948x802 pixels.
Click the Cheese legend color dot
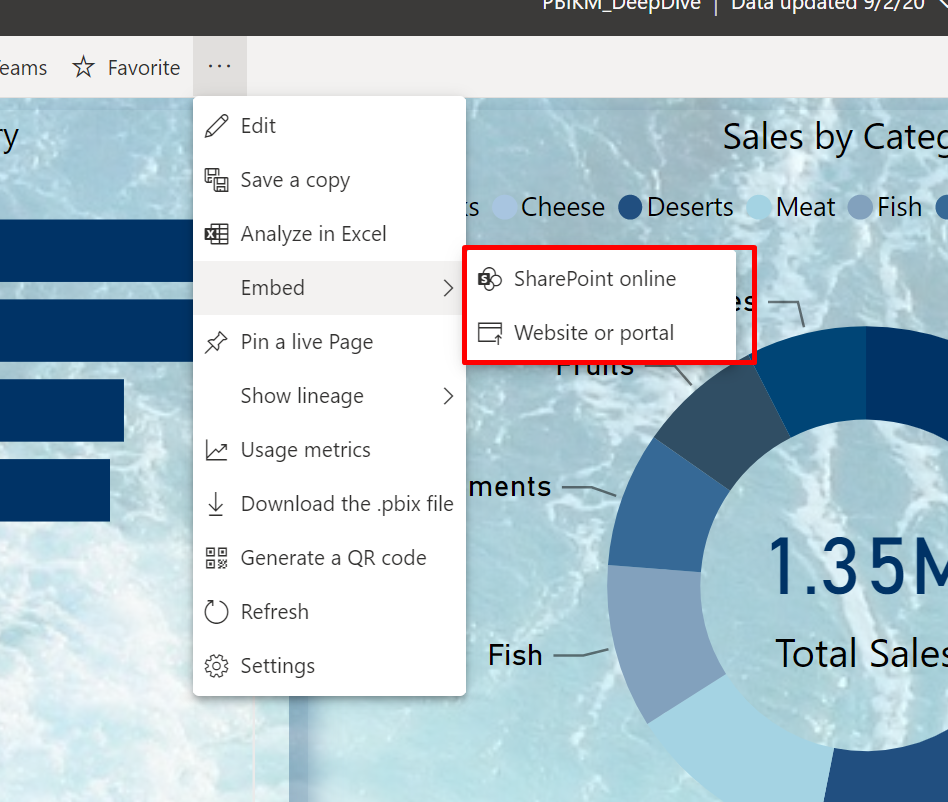click(504, 207)
